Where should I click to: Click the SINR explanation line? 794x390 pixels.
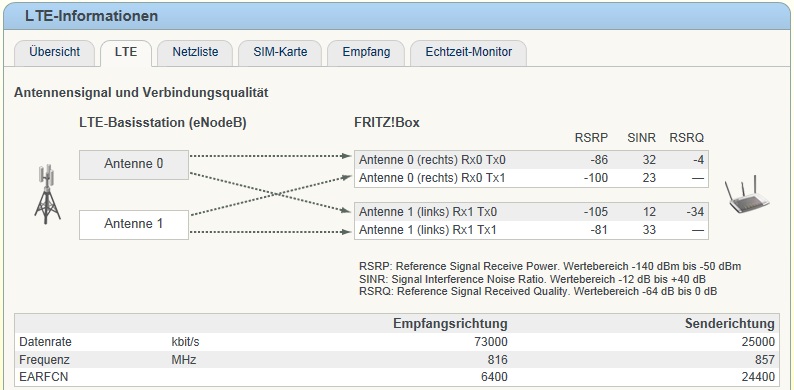(x=532, y=279)
